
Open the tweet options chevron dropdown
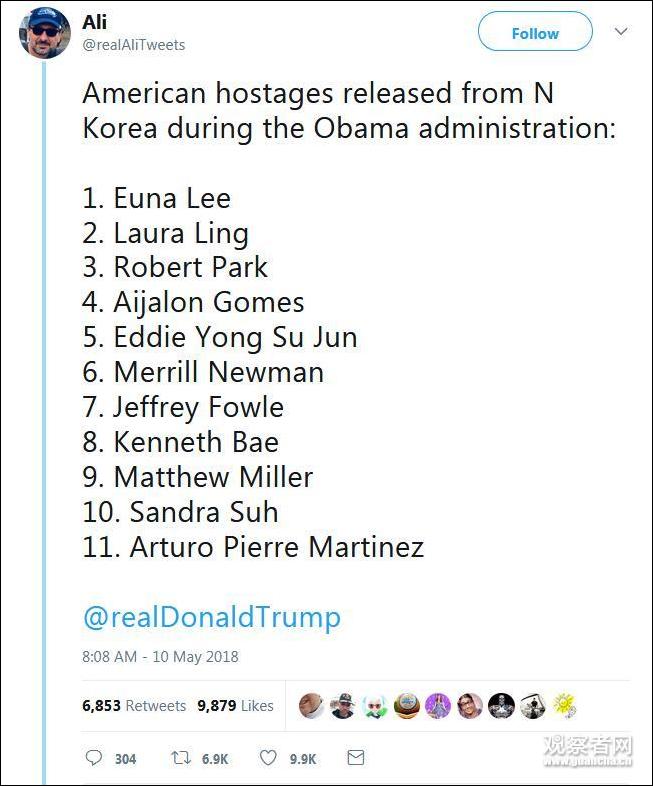tap(621, 32)
